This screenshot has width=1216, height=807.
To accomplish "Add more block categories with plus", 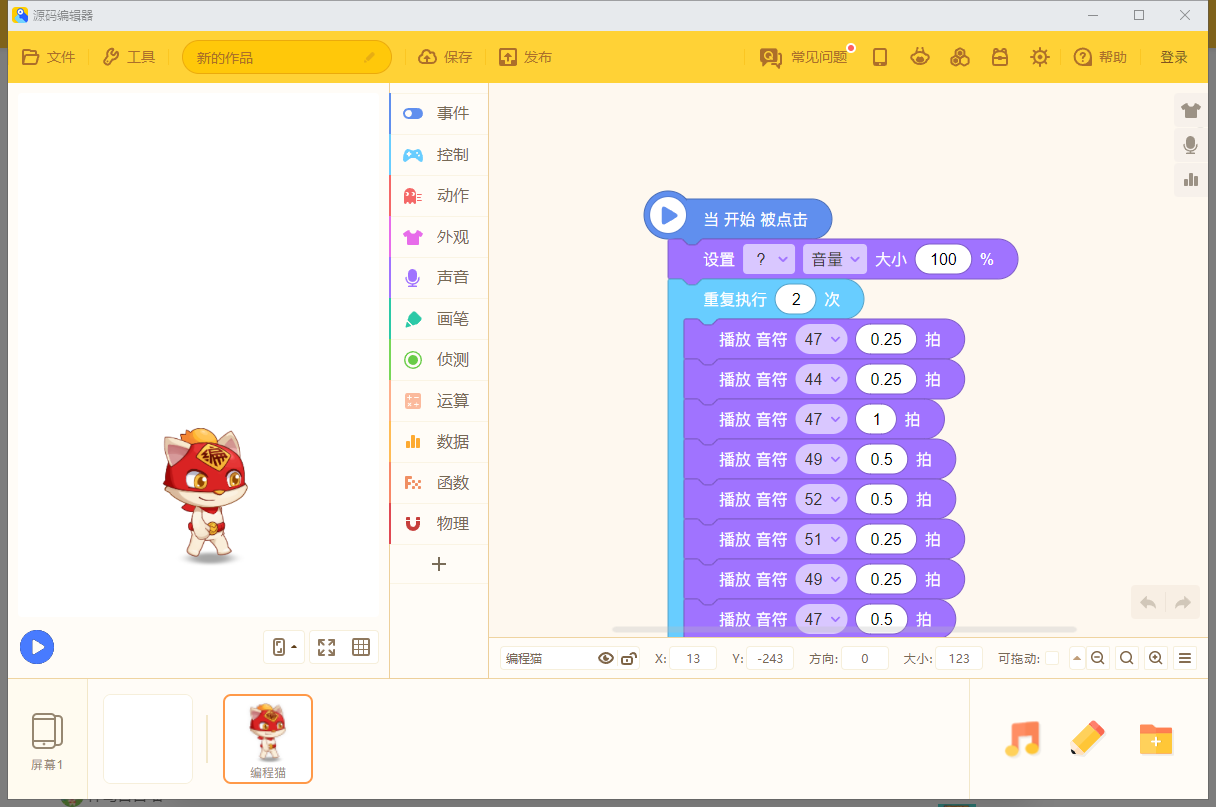I will 438,564.
